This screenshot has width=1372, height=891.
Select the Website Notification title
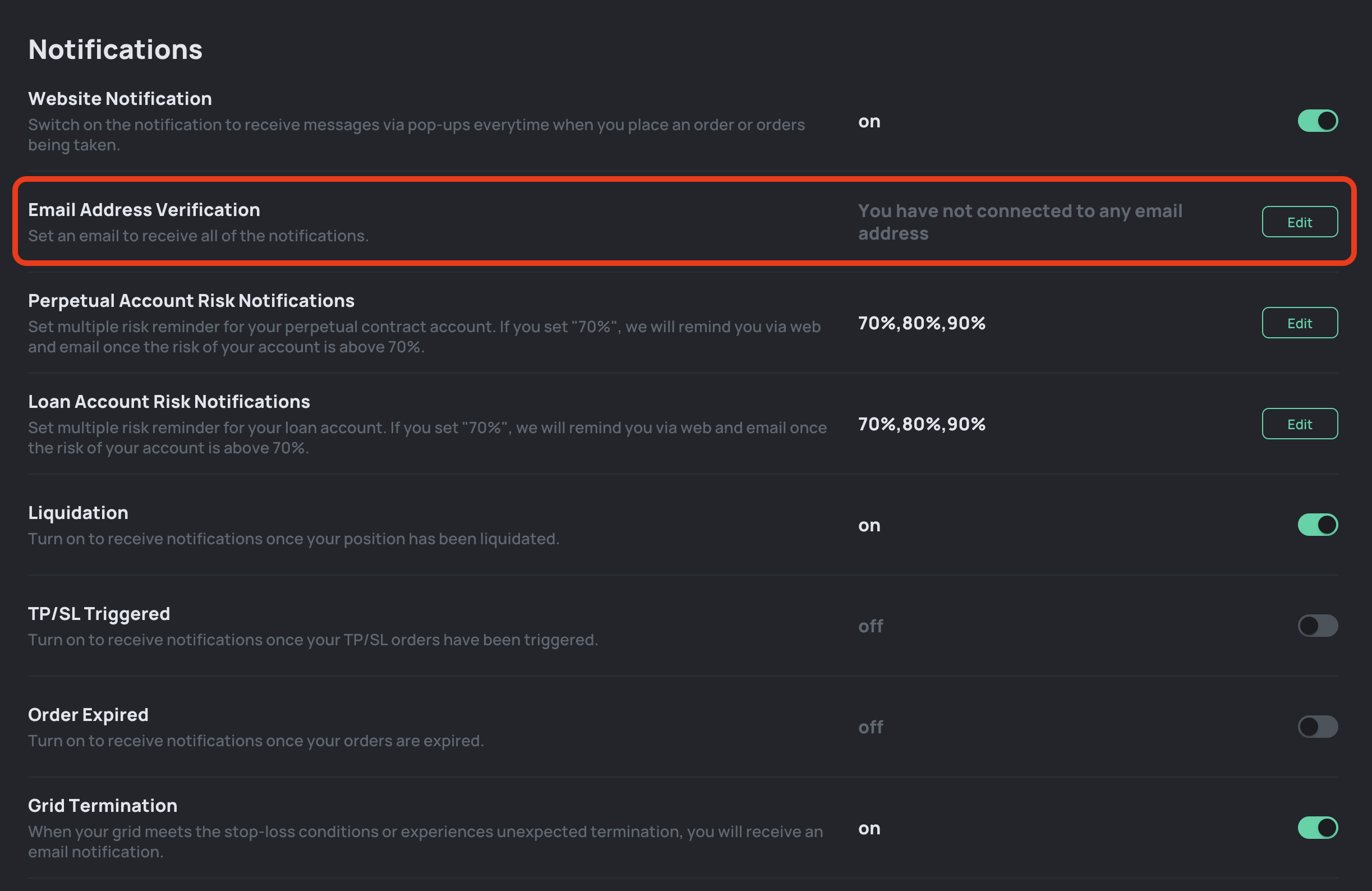pos(120,99)
